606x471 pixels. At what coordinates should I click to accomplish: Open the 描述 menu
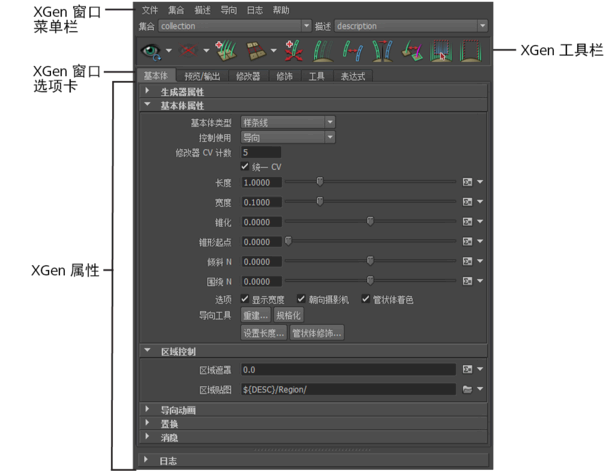[x=202, y=10]
